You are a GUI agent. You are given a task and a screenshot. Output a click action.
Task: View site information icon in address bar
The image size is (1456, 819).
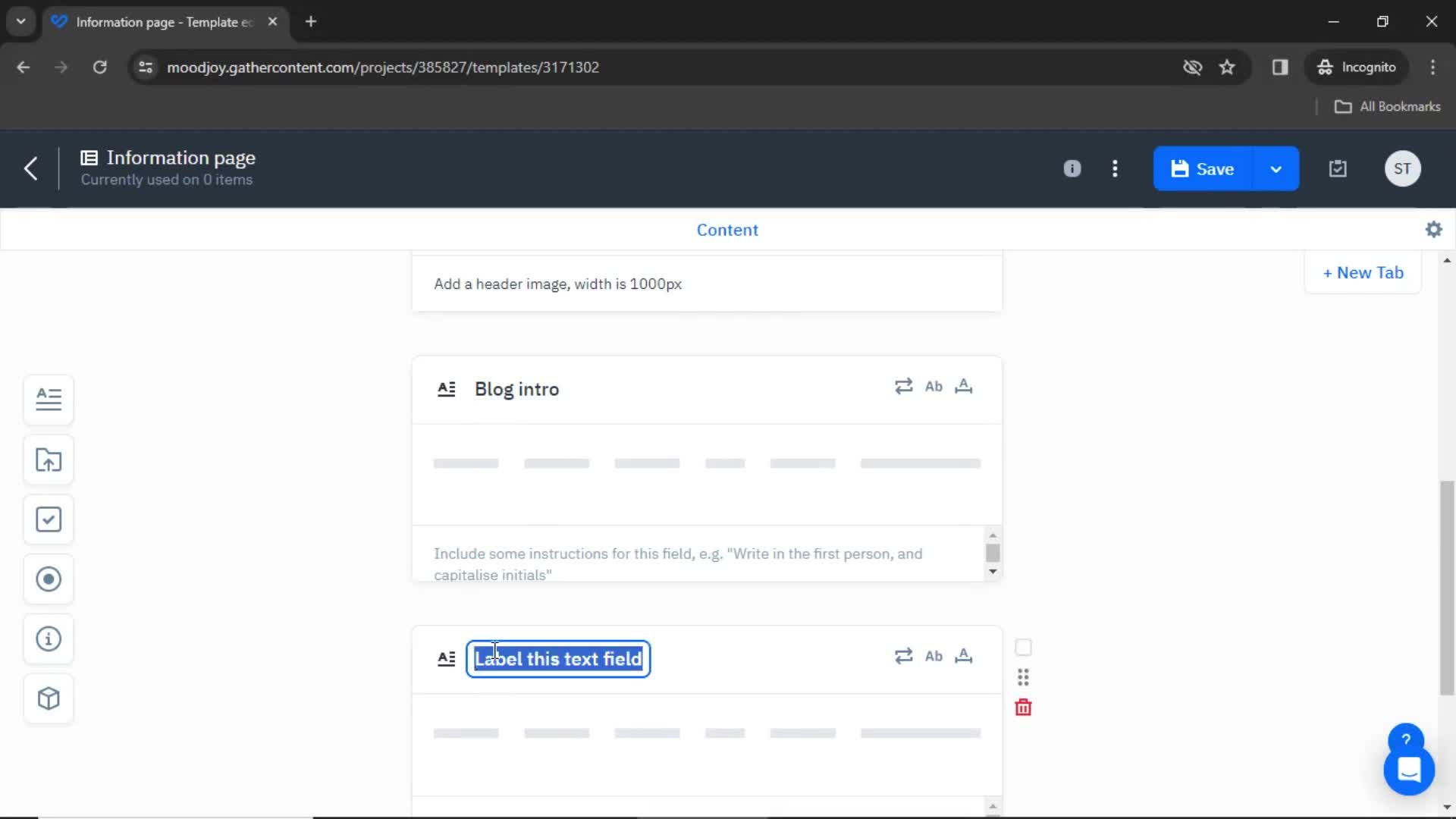coord(146,67)
